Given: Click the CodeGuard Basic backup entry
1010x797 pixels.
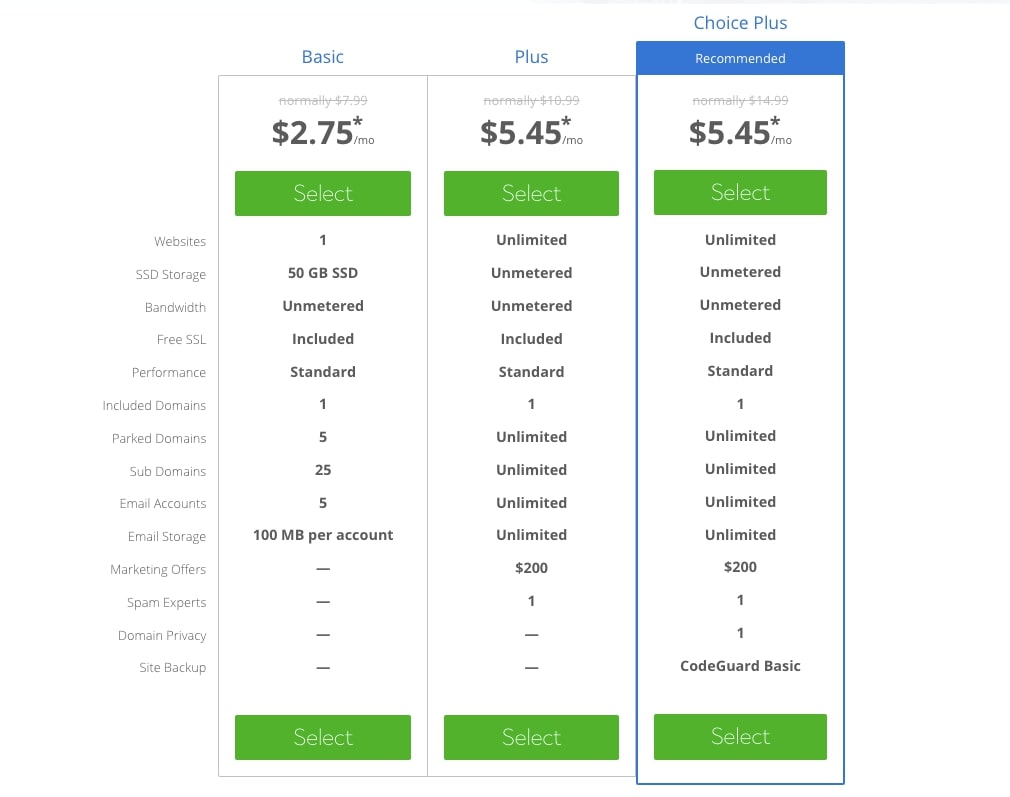Looking at the screenshot, I should [740, 666].
